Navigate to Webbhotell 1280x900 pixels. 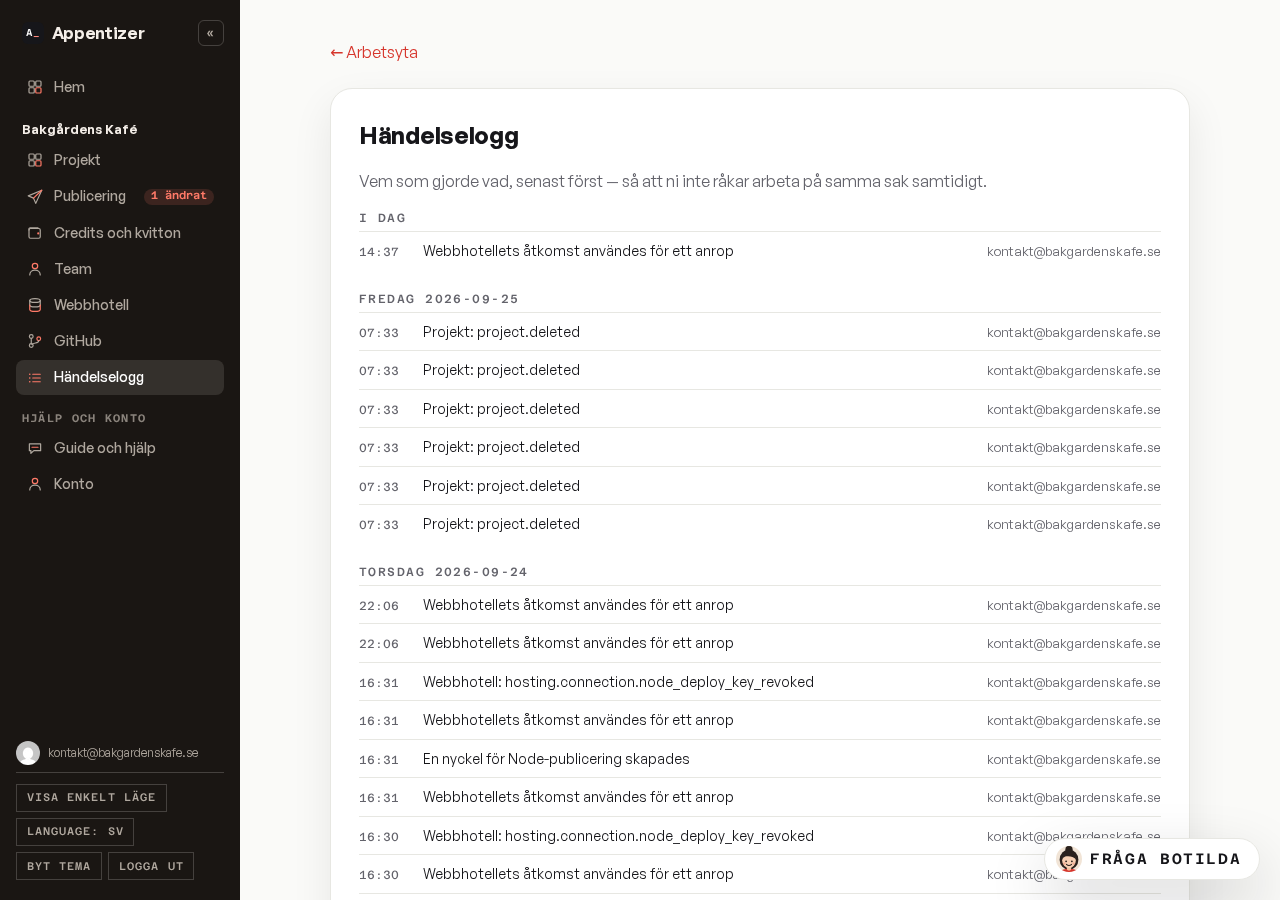[x=120, y=305]
